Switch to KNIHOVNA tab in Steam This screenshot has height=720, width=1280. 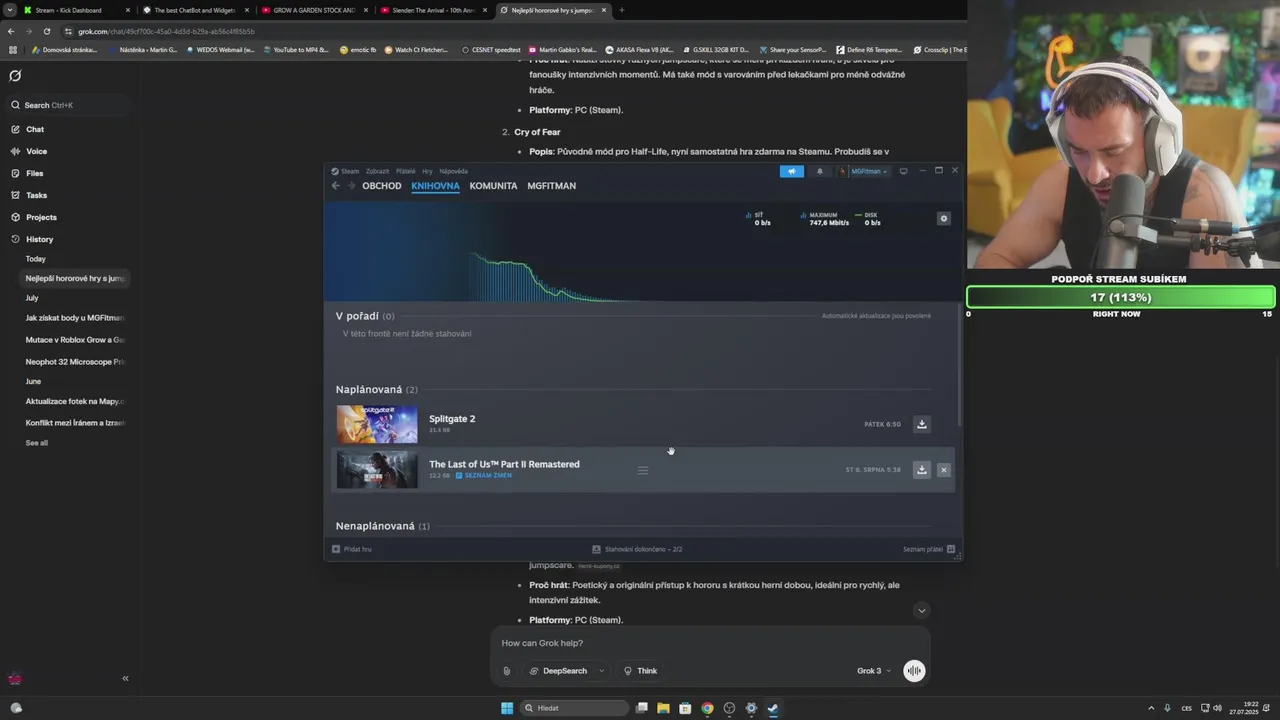(x=435, y=186)
